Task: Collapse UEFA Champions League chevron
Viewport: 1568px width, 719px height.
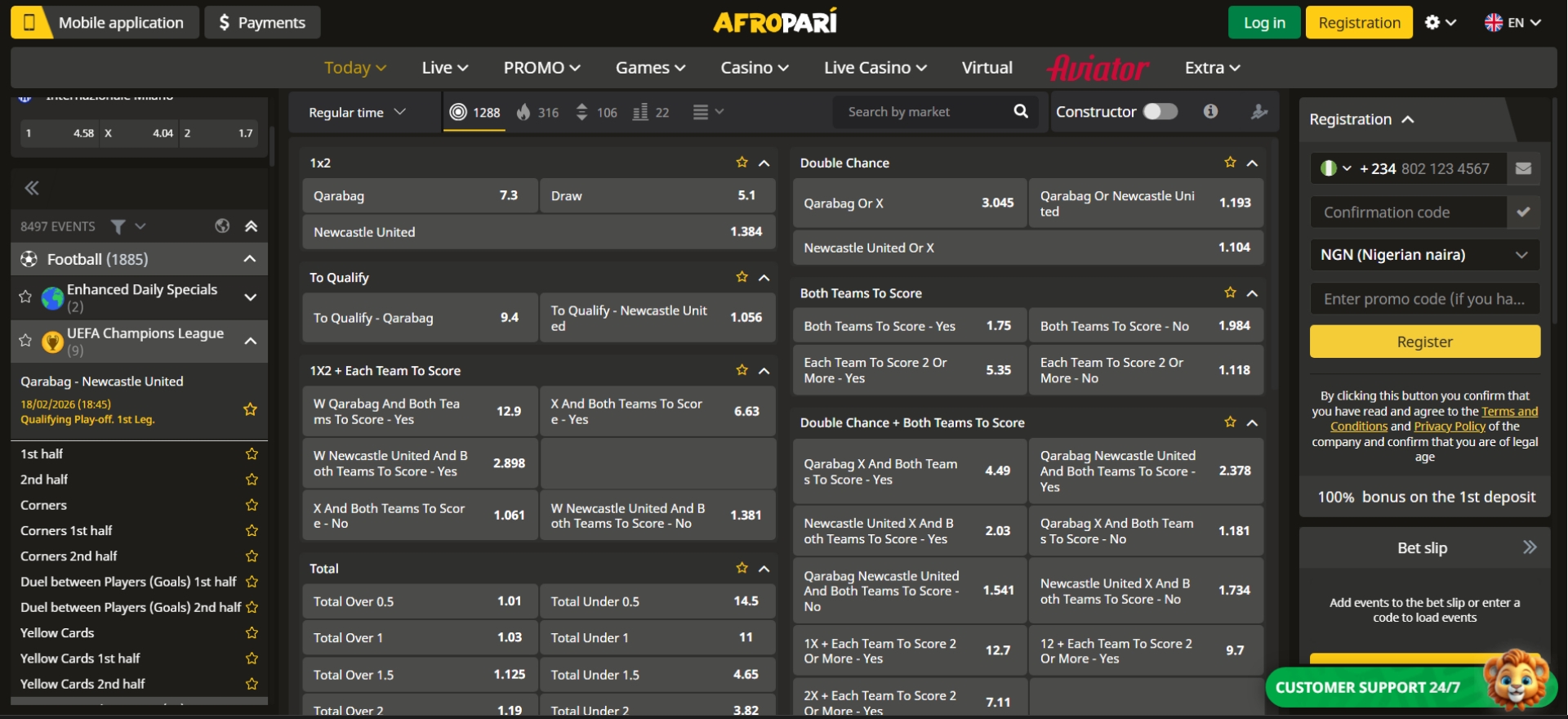Action: point(251,341)
